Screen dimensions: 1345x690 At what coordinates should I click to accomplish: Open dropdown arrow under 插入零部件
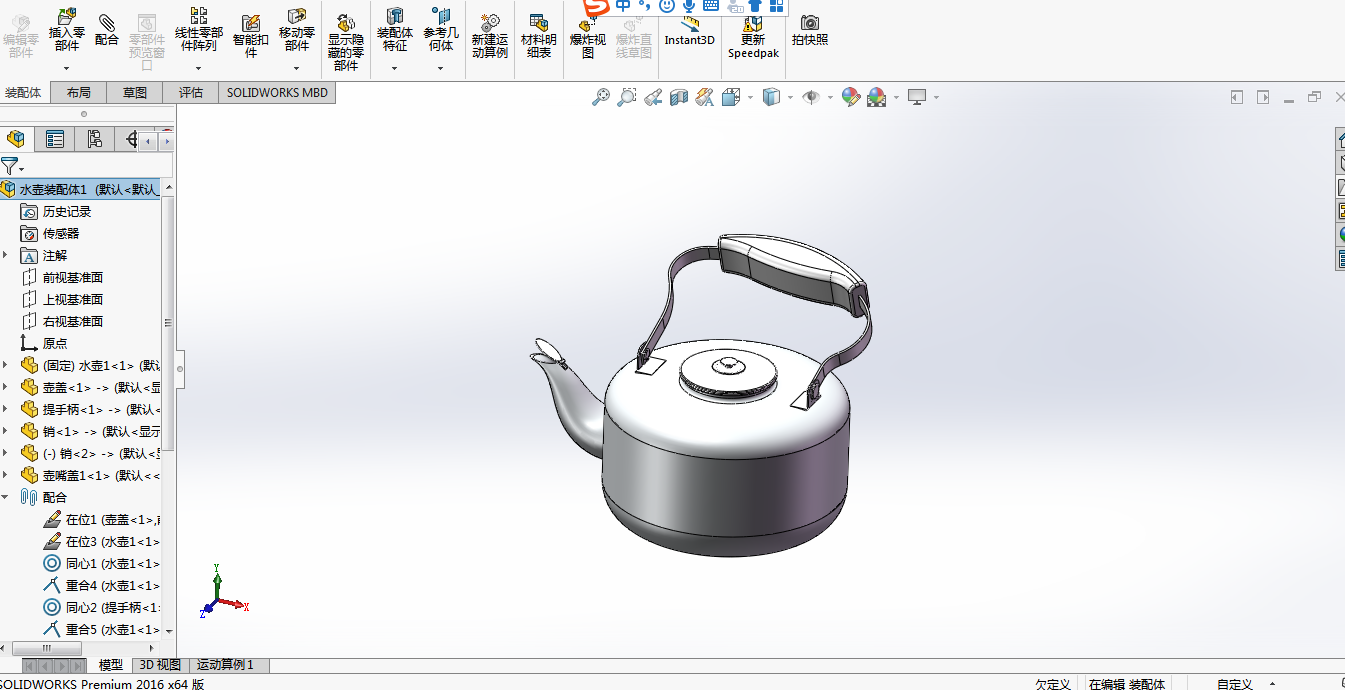point(67,69)
